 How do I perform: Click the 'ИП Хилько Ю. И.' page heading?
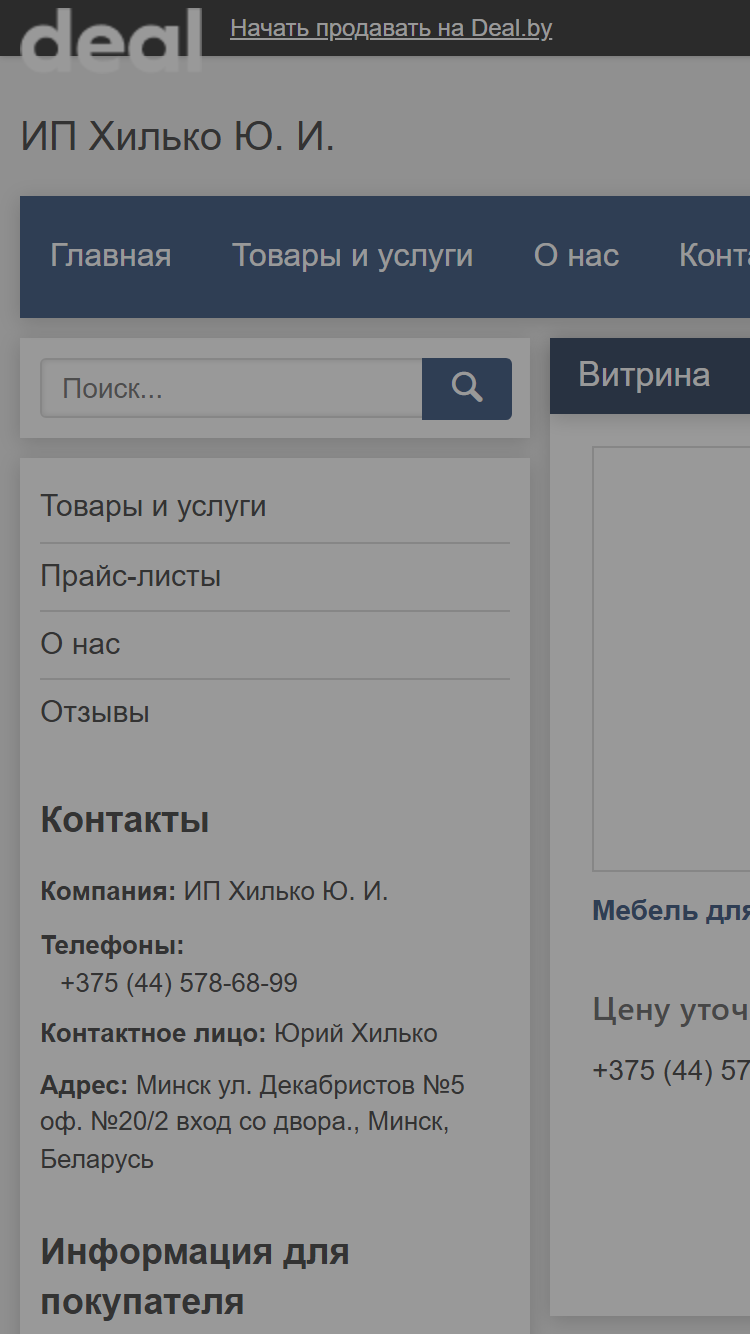(177, 136)
